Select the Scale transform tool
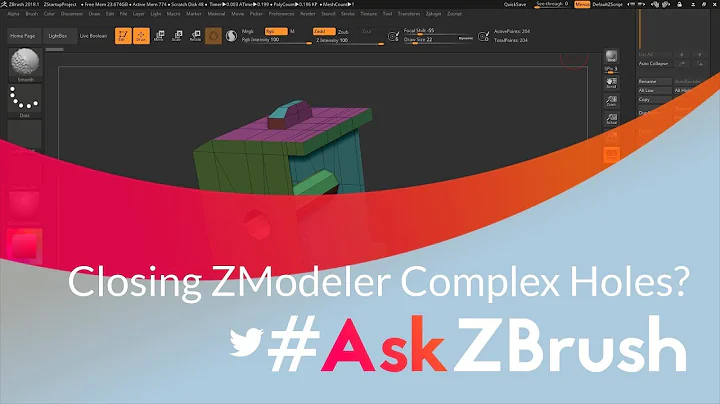 point(177,36)
